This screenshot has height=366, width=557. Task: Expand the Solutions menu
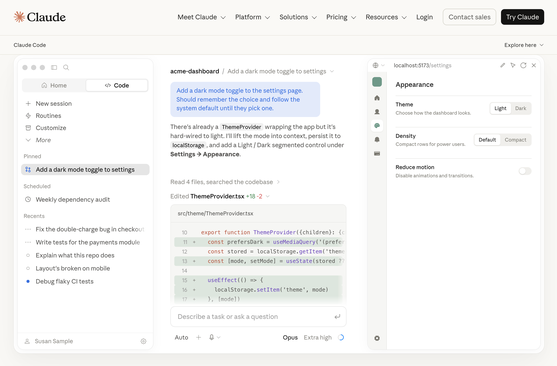298,17
